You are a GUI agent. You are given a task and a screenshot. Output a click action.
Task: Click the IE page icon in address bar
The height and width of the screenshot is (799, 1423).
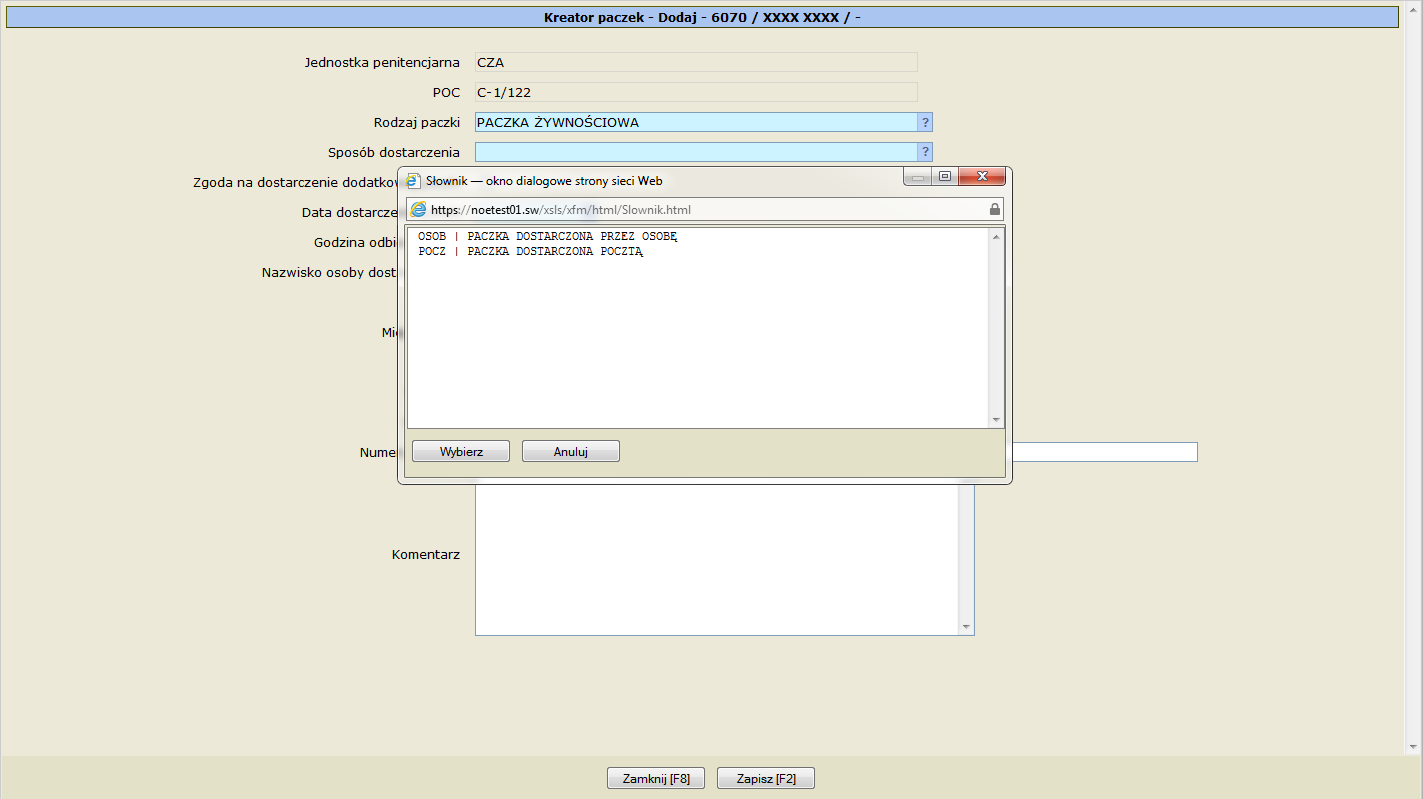pos(419,210)
